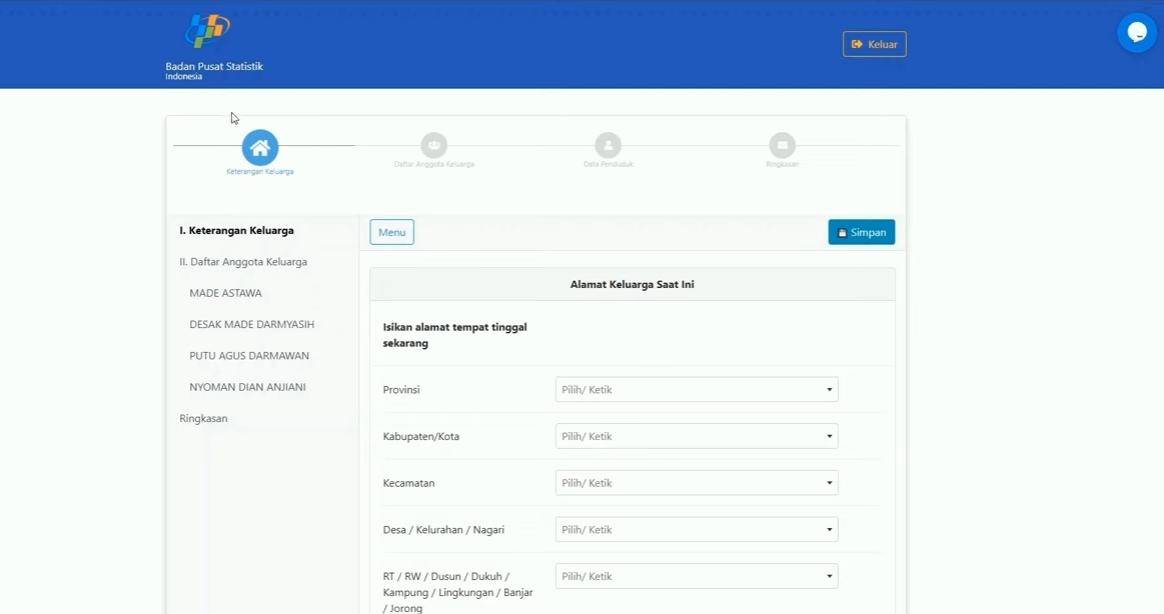Viewport: 1164px width, 614px height.
Task: Select family member DESAK MADE DARMYASIH
Action: [x=252, y=324]
